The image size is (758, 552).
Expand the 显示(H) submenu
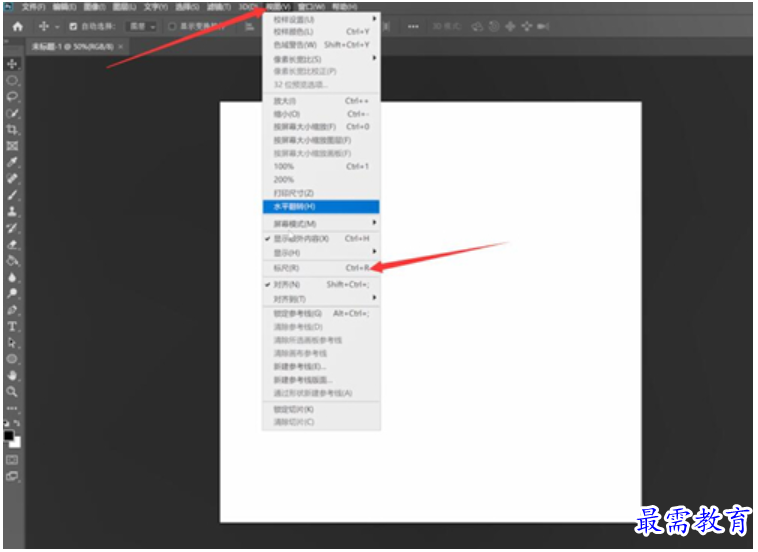(321, 253)
